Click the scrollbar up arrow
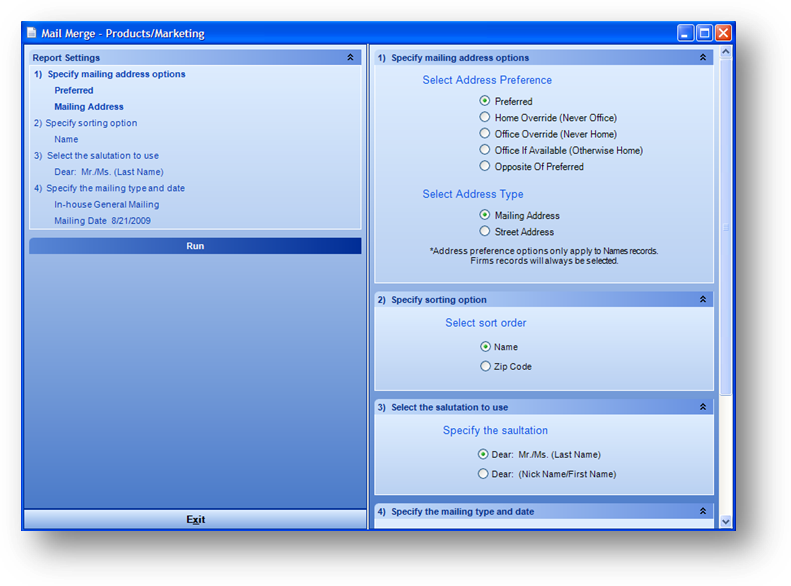Screen dimensions: 791x586 tap(725, 51)
